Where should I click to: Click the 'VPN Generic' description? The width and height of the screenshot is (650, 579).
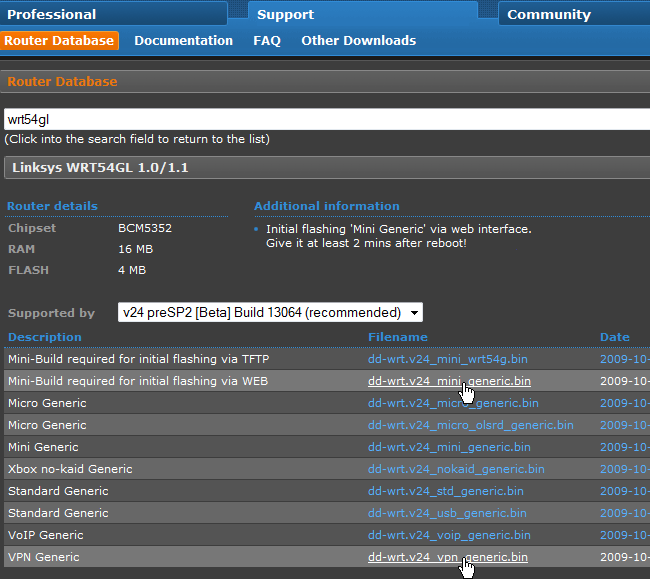pos(44,557)
